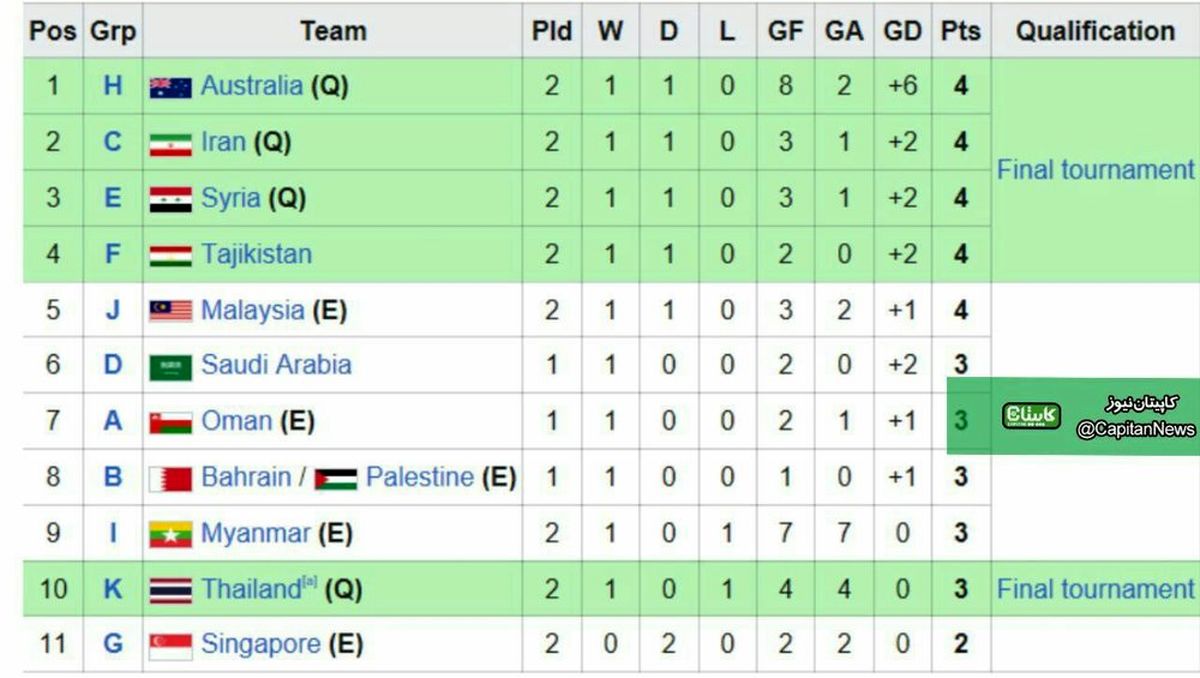Click the green Capitan News logo
The width and height of the screenshot is (1200, 678).
(x=1031, y=416)
